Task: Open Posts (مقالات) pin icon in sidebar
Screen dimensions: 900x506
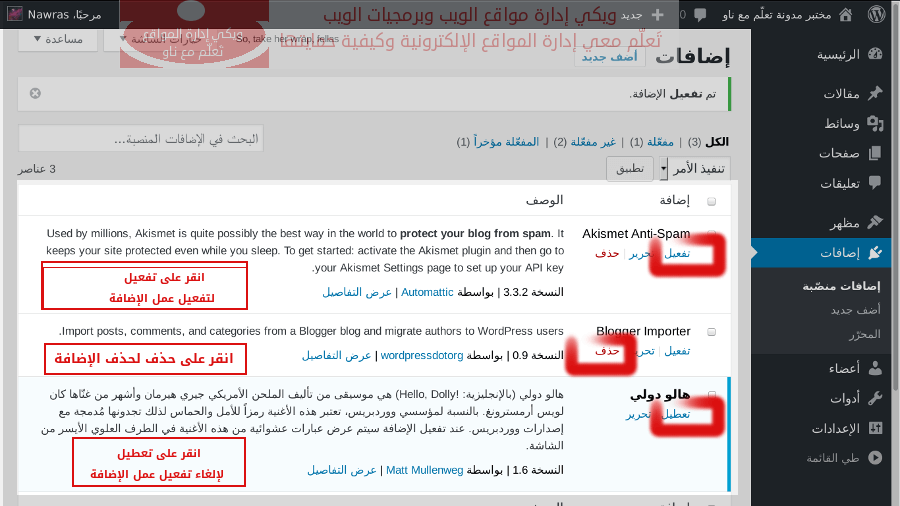Action: (x=875, y=93)
